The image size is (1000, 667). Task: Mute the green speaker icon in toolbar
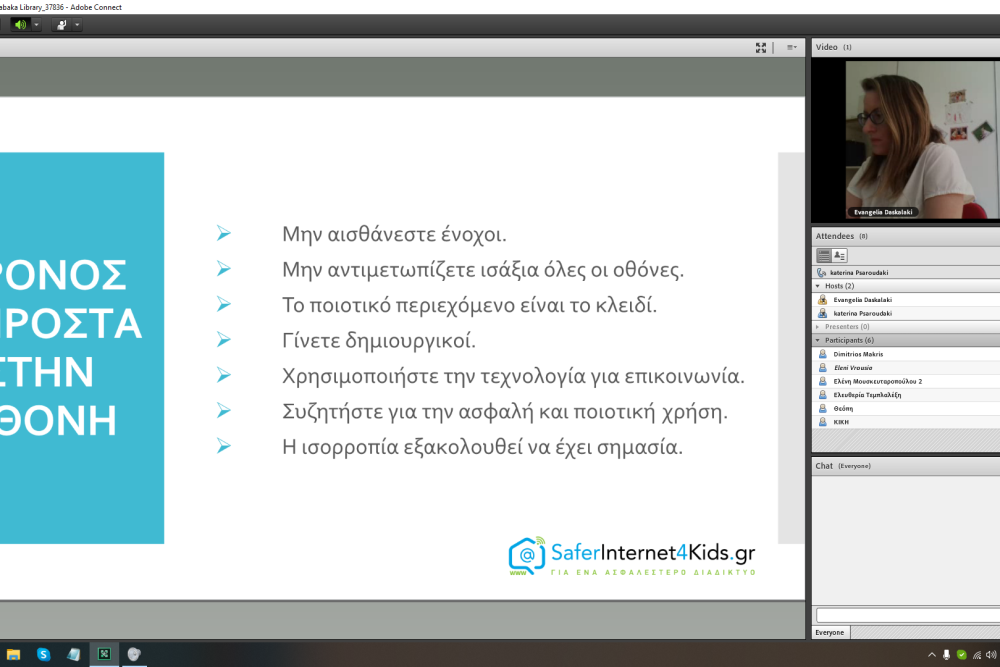(x=18, y=24)
